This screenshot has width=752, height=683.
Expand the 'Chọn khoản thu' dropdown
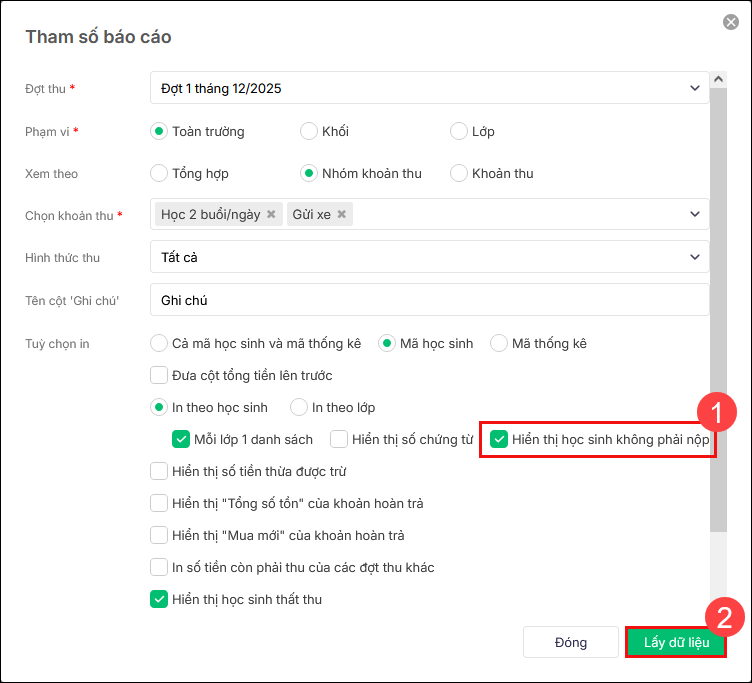click(695, 214)
